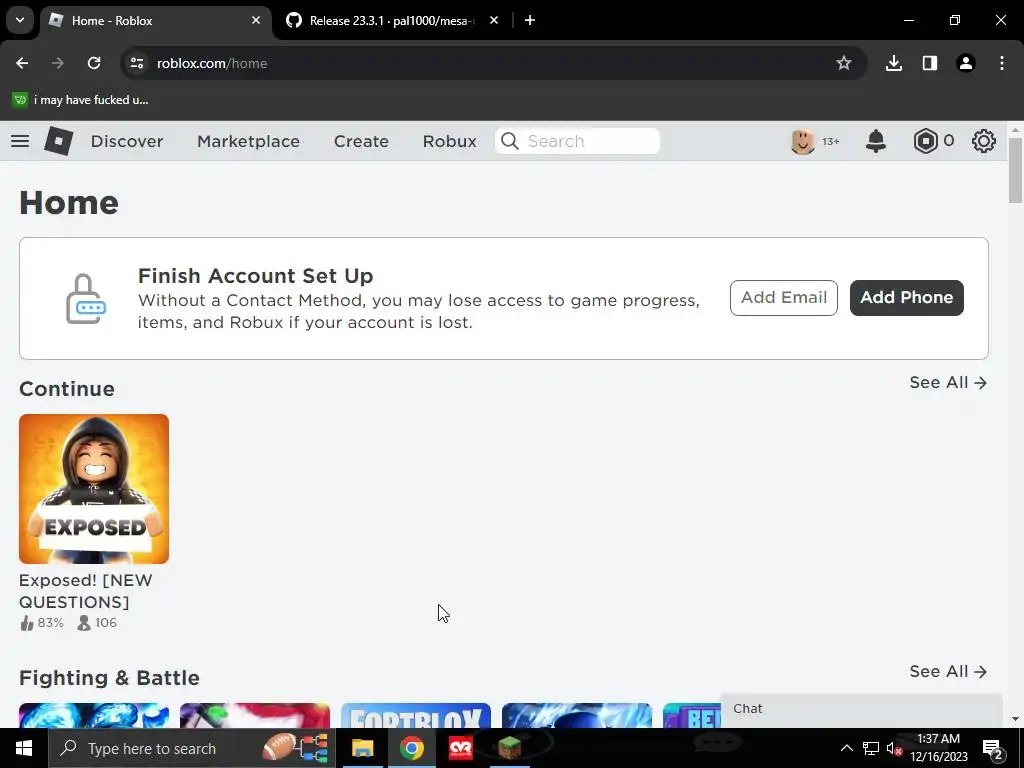View site information icon
The height and width of the screenshot is (768, 1024).
tap(136, 63)
